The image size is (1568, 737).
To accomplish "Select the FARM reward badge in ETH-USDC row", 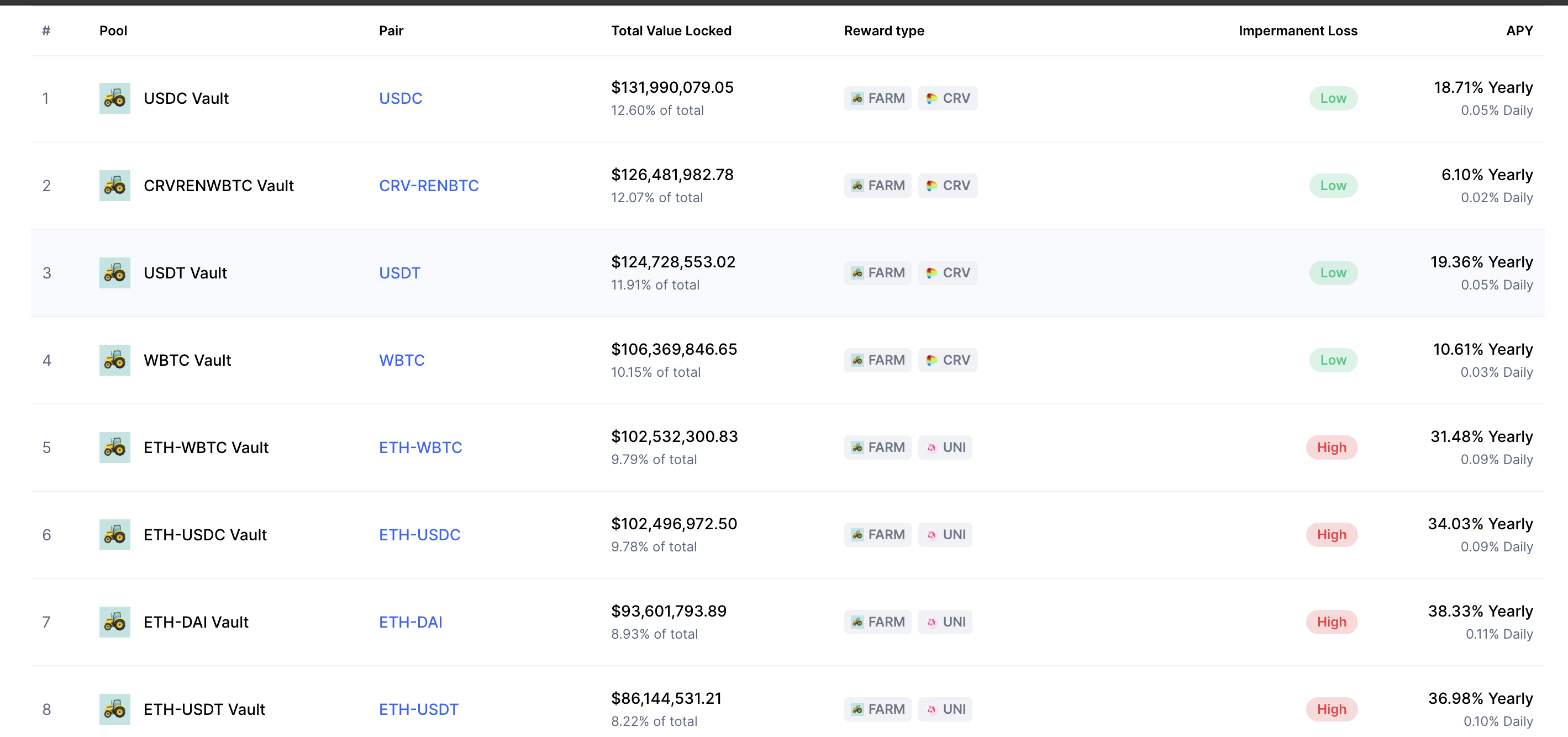I will tap(877, 535).
